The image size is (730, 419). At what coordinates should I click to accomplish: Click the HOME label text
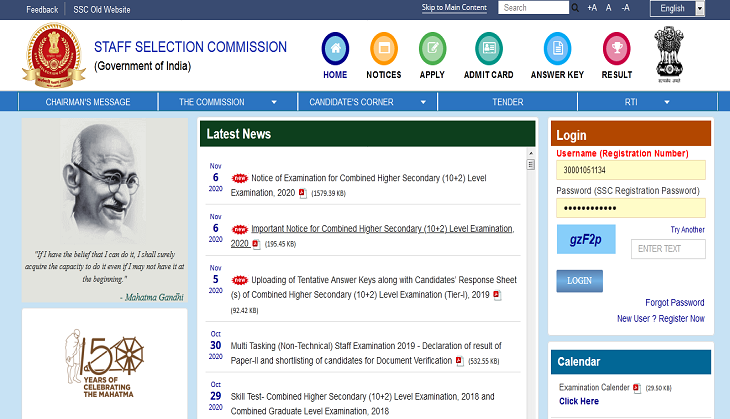[x=335, y=74]
